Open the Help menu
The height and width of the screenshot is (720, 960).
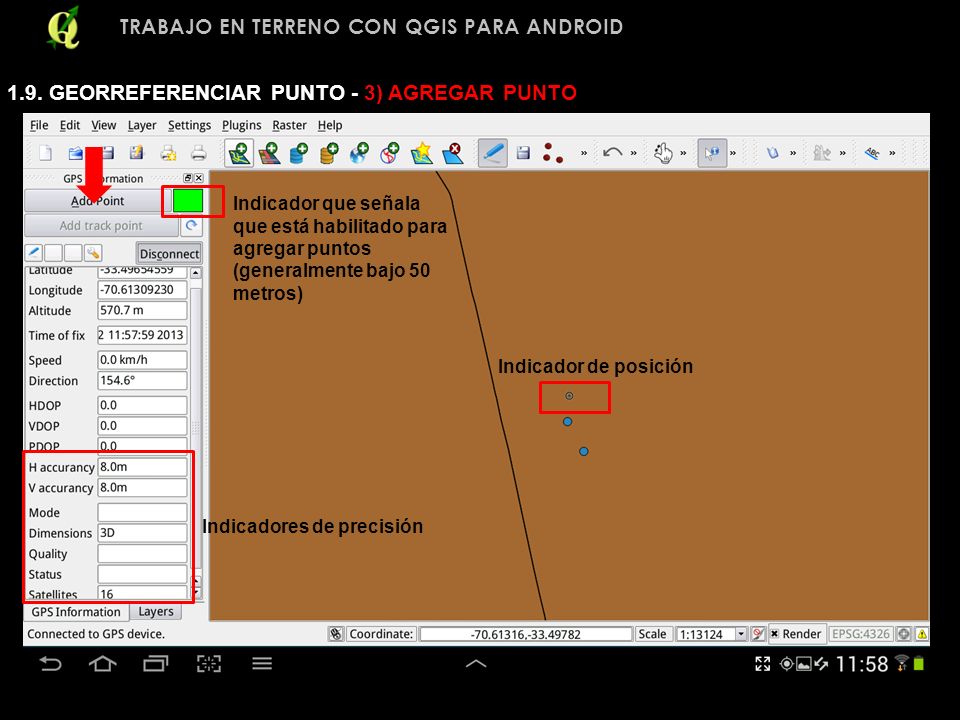click(x=330, y=126)
